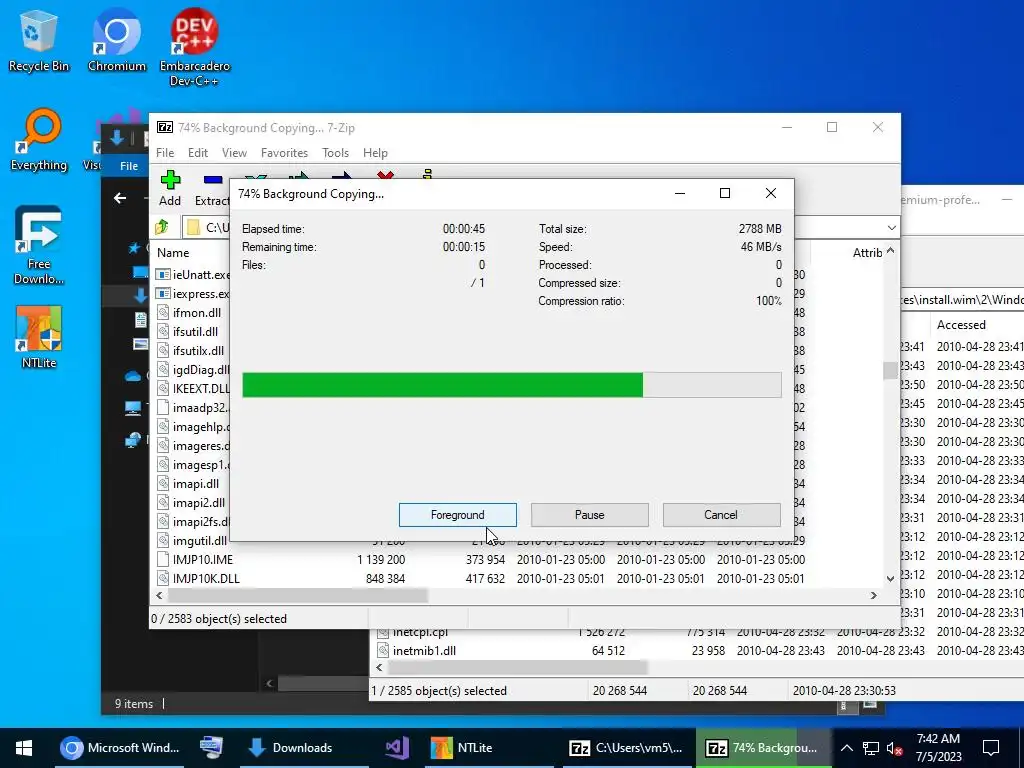
Task: Switch to C:\Users\vm5 7-Zip taskbar item
Action: click(626, 748)
